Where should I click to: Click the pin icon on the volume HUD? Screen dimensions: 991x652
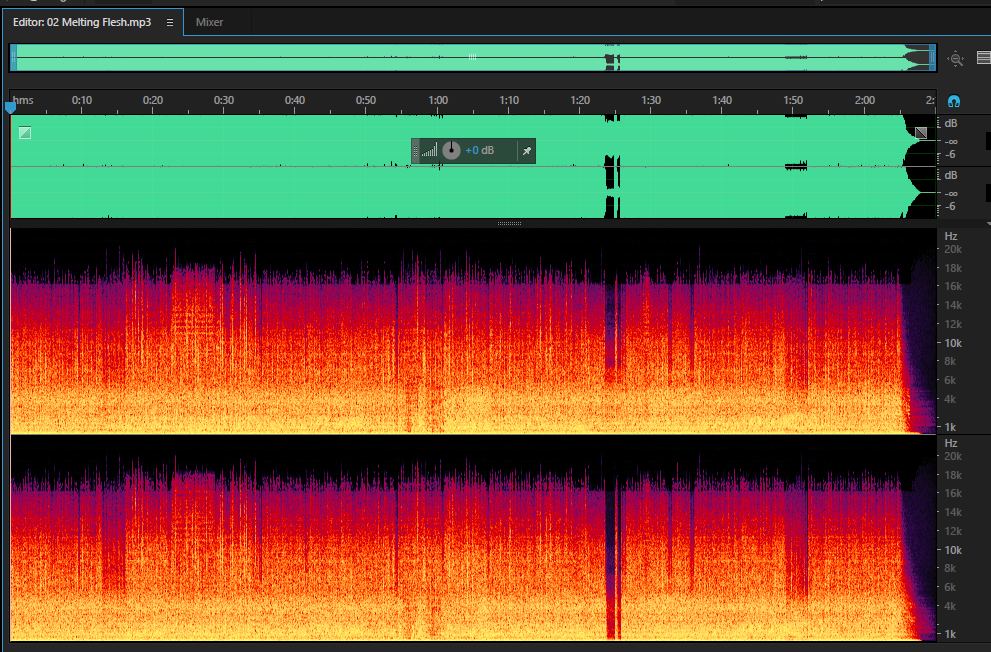pos(526,151)
